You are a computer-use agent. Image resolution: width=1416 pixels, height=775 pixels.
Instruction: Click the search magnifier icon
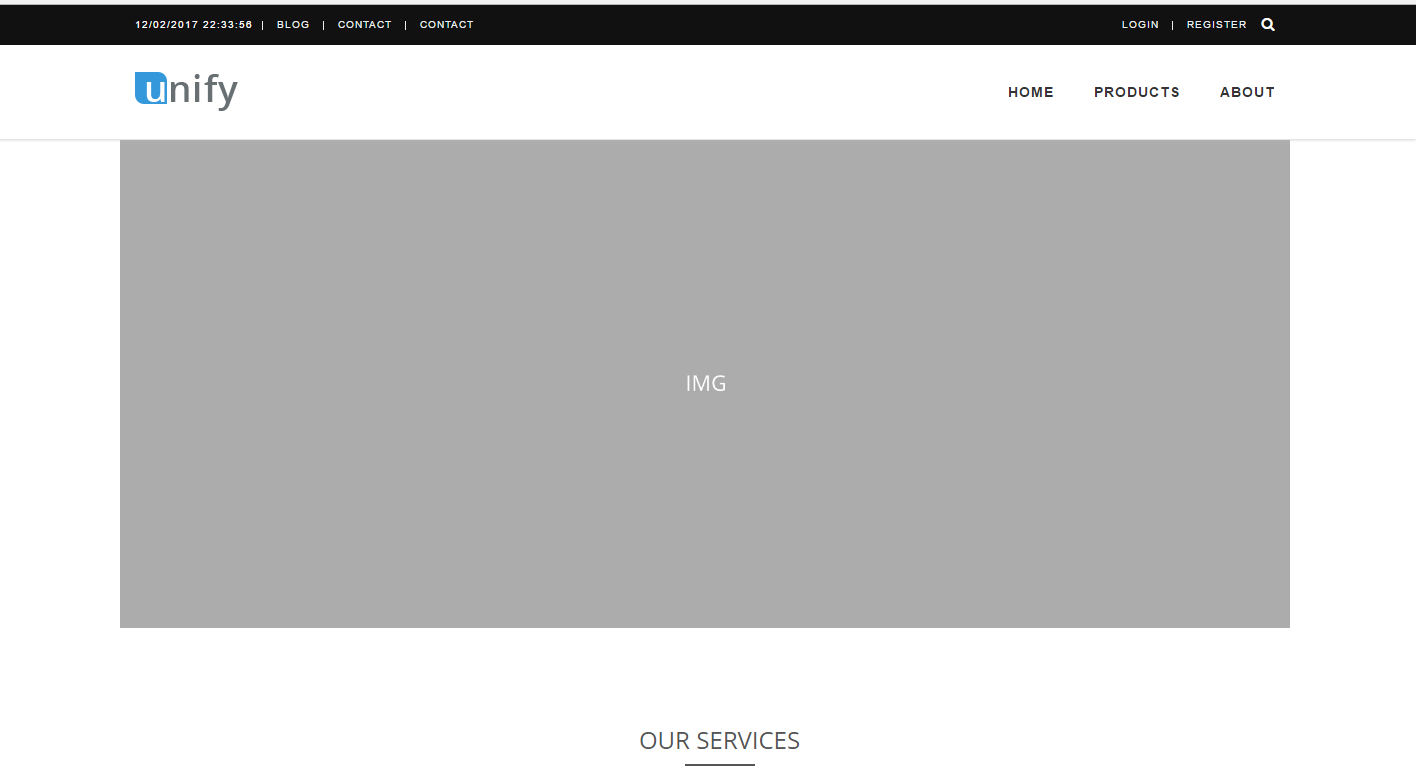(x=1268, y=25)
